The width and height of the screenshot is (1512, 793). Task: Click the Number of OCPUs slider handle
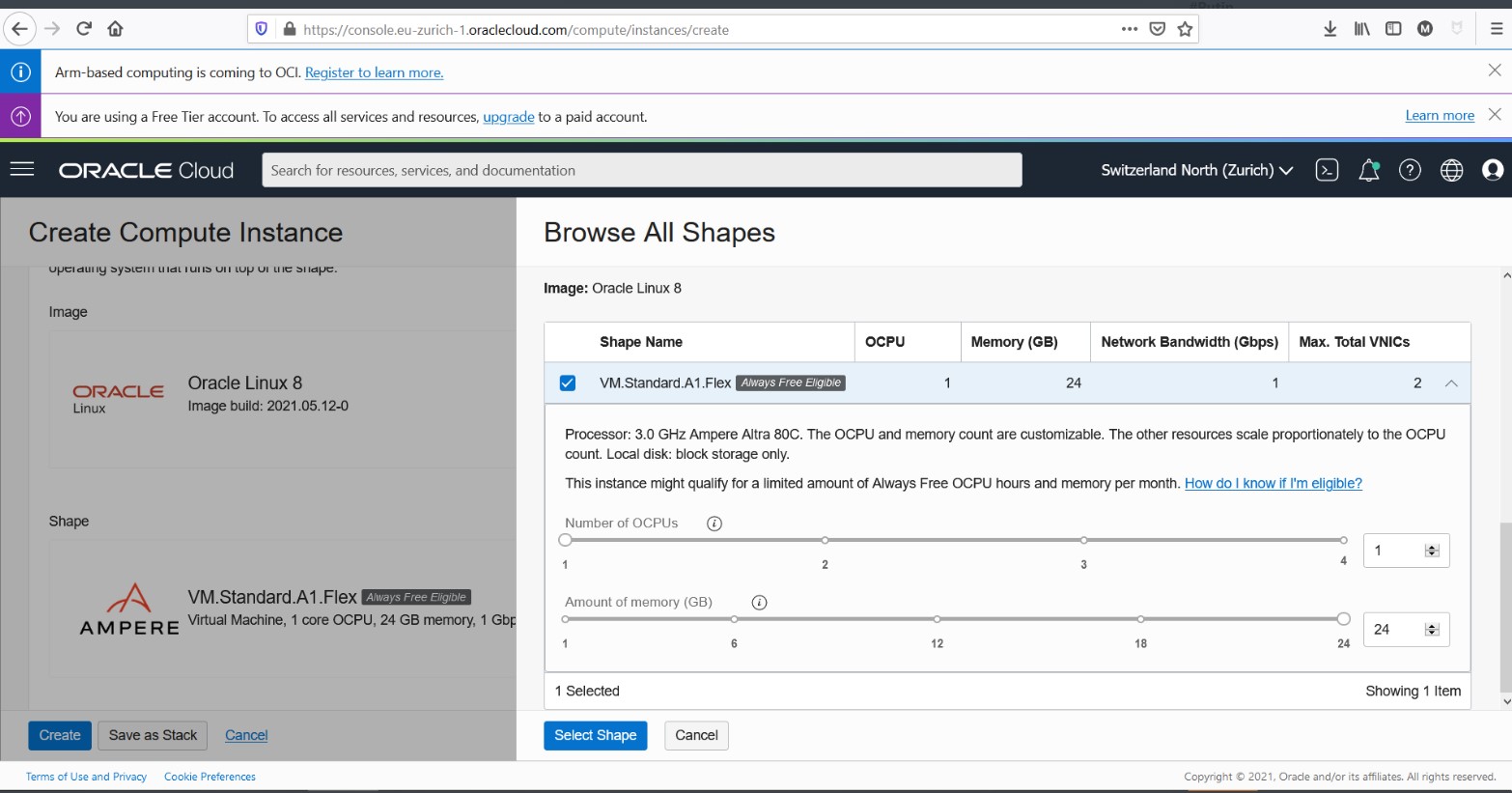565,540
